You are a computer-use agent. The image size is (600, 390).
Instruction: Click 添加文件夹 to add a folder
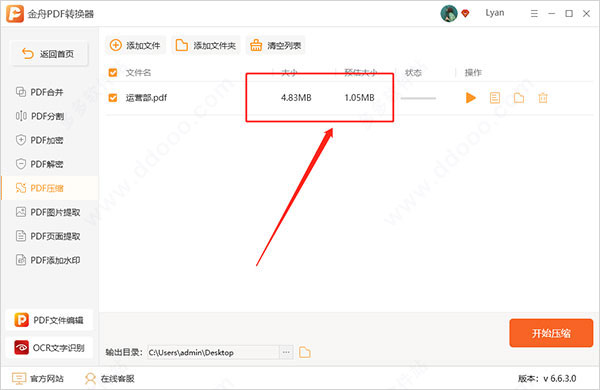[x=205, y=46]
